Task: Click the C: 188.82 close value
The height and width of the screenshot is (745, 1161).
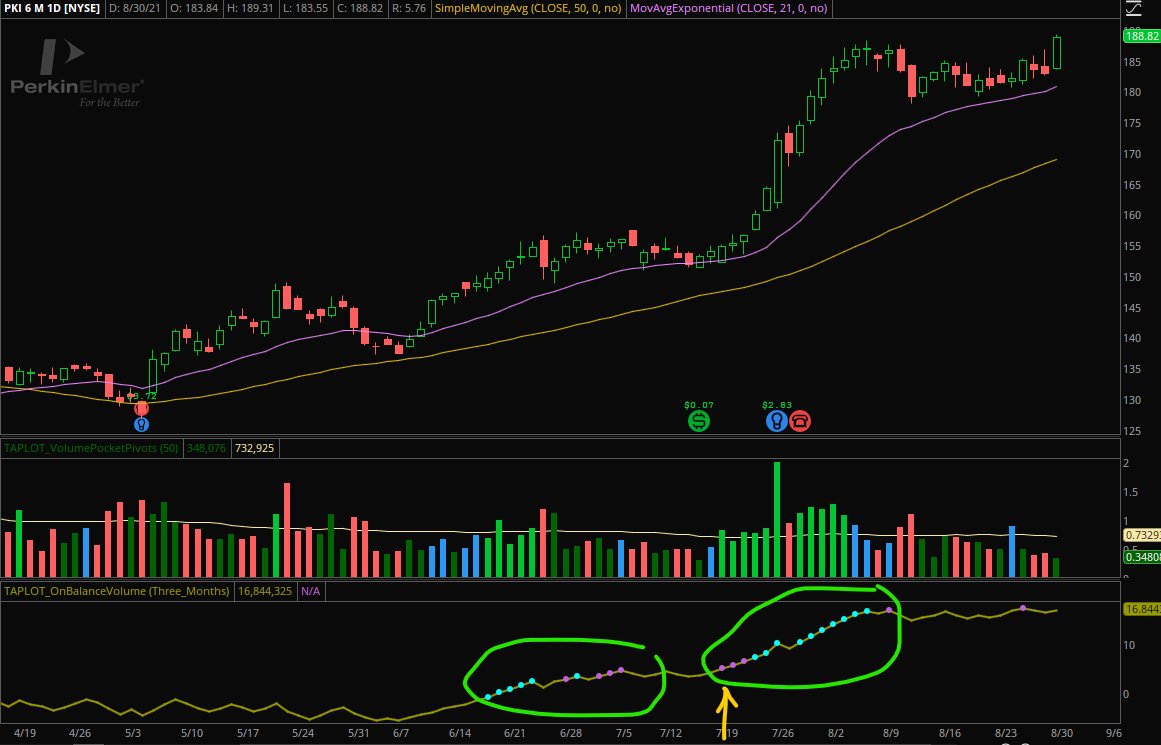Action: point(361,8)
